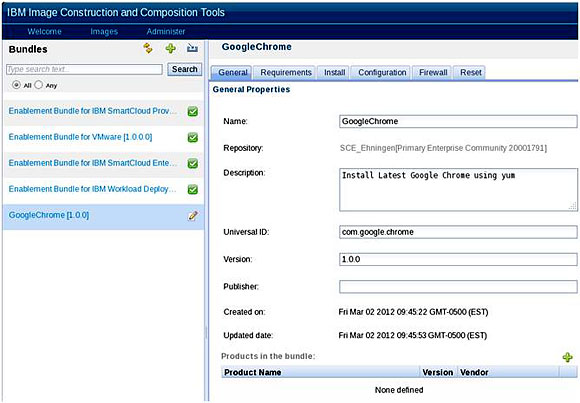
Task: Click green check icon for SmartCloud Prov bundle
Action: [192, 111]
